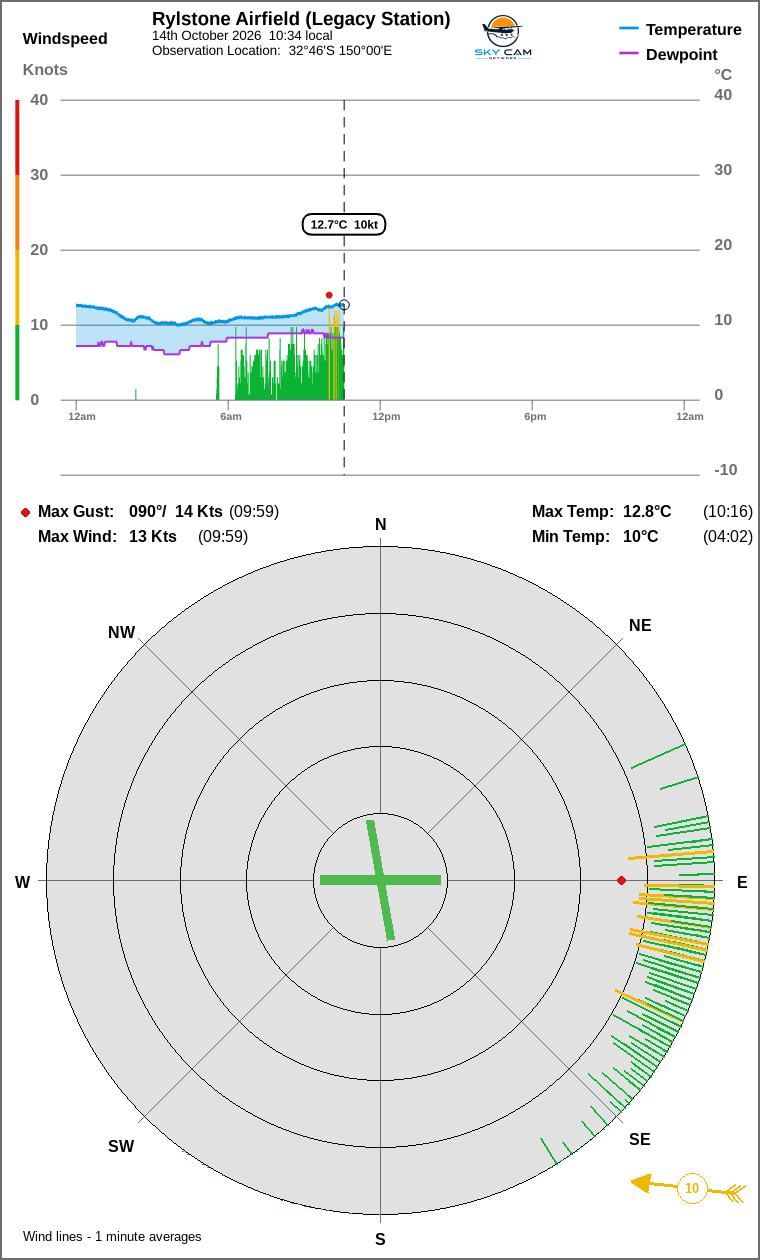Click the E compass label
This screenshot has height=1260, width=760.
click(742, 882)
